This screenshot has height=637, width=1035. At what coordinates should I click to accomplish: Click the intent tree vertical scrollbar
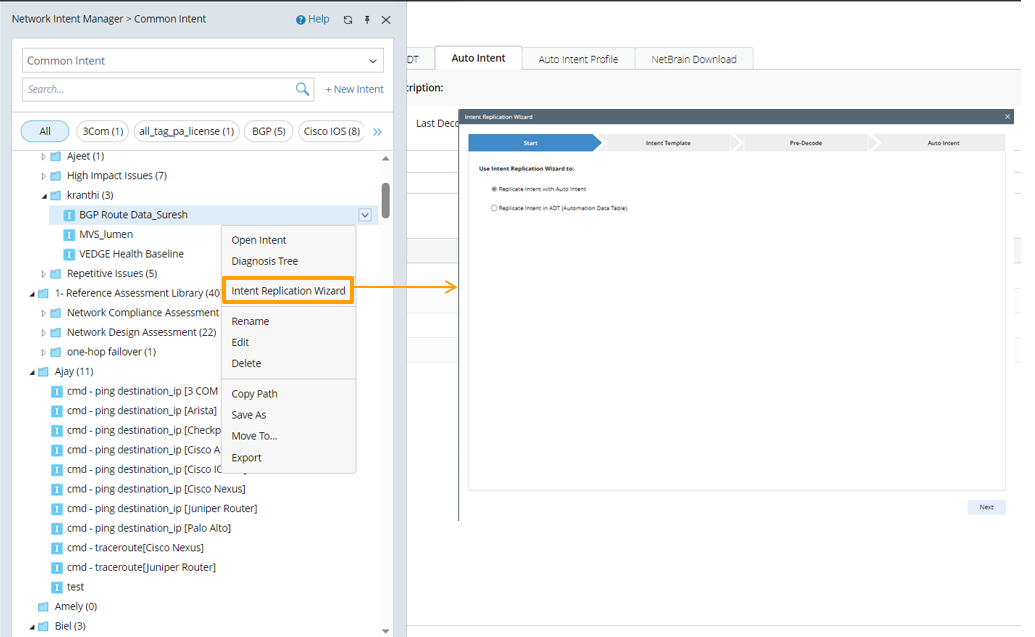click(386, 200)
